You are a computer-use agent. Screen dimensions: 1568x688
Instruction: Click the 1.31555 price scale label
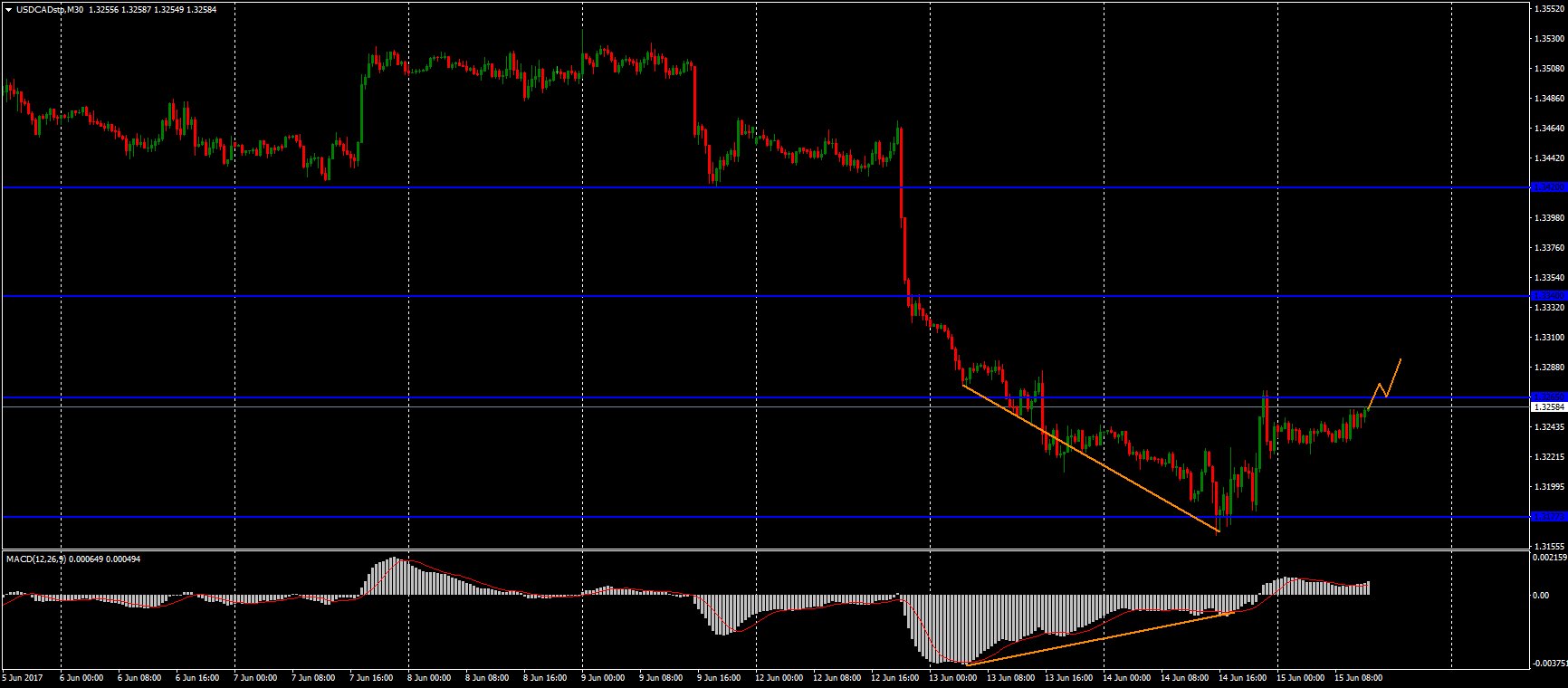pos(1548,546)
